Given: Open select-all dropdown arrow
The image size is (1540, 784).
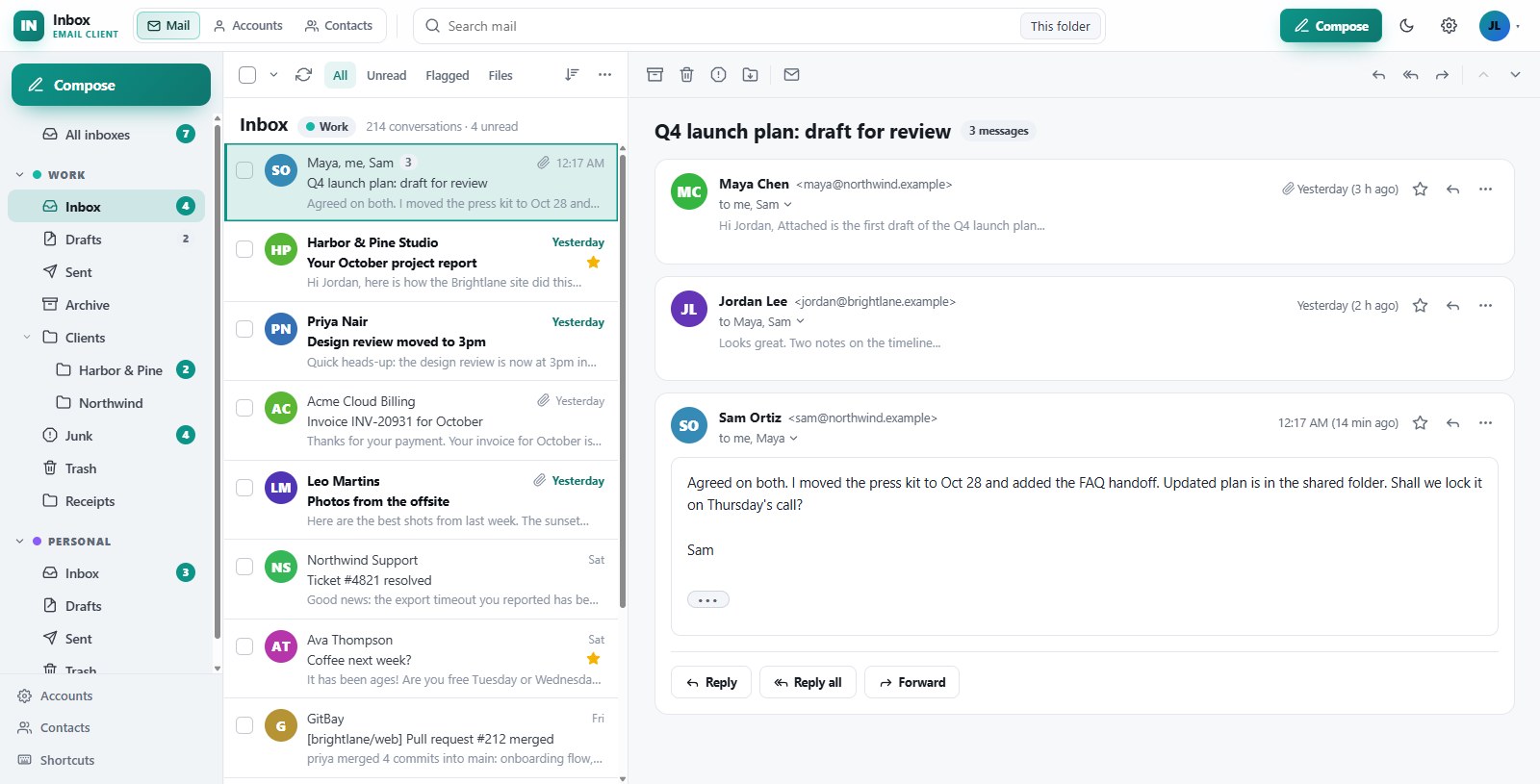Looking at the screenshot, I should pos(273,75).
